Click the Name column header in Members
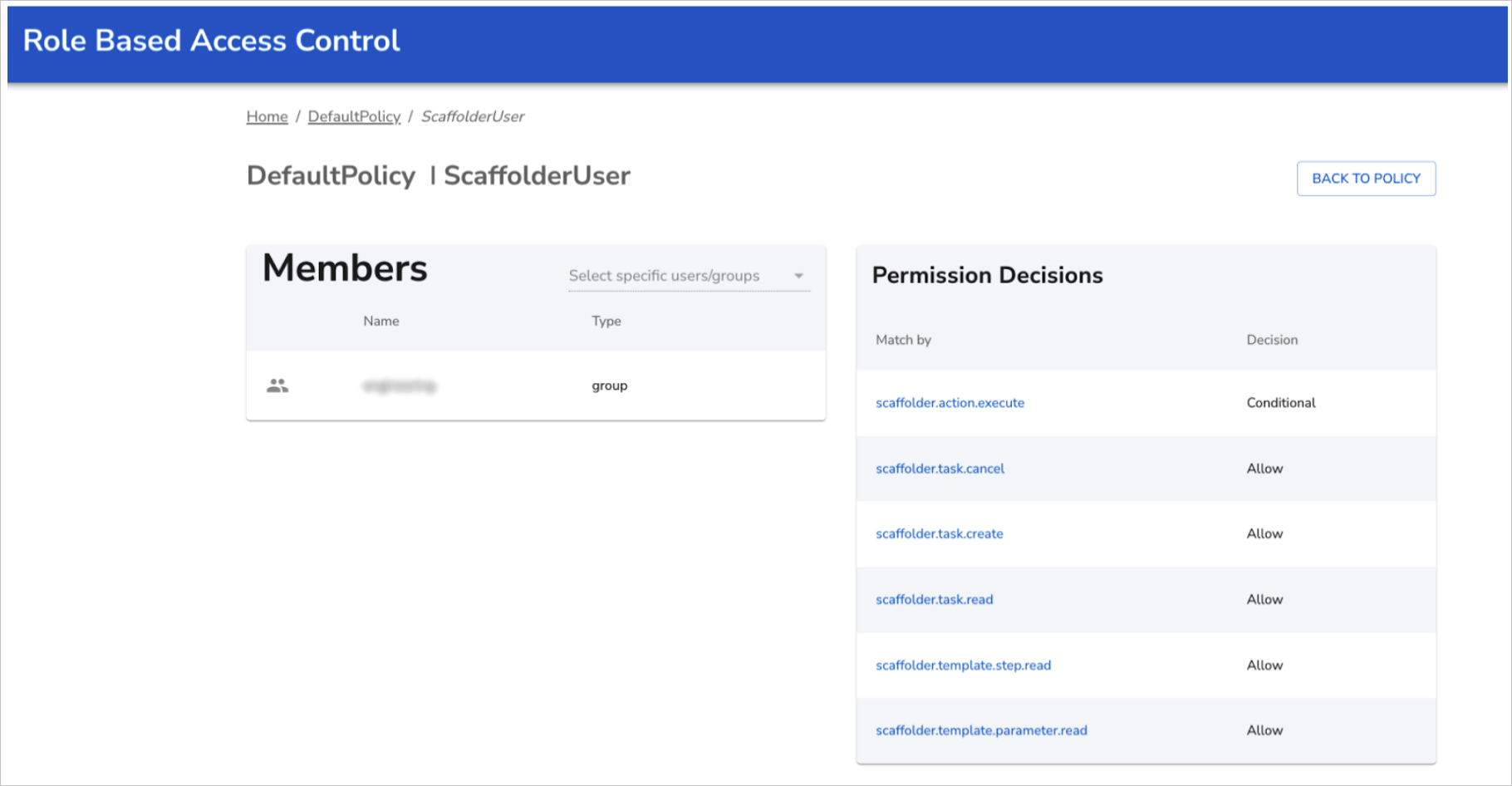 click(x=380, y=321)
